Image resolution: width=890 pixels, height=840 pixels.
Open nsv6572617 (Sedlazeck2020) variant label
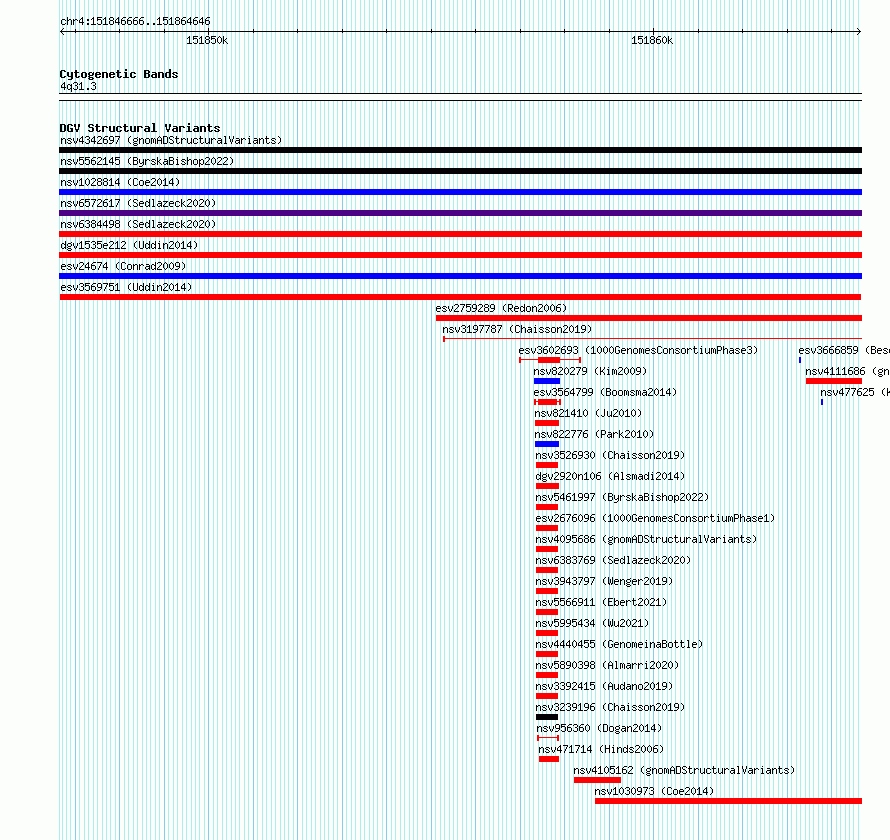coord(138,203)
